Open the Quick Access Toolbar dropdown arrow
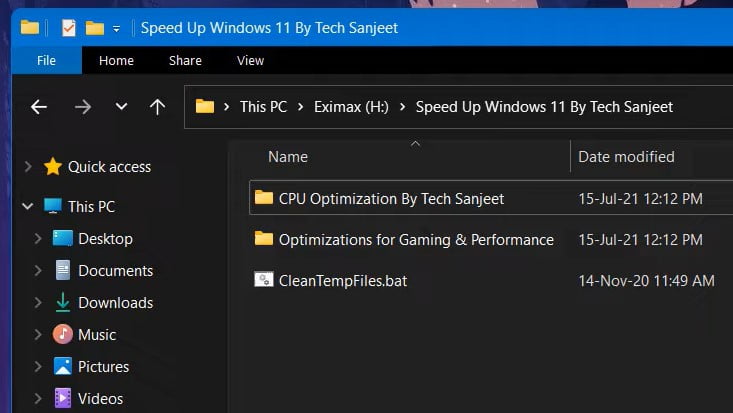Screen dimensions: 733x413 coord(117,27)
